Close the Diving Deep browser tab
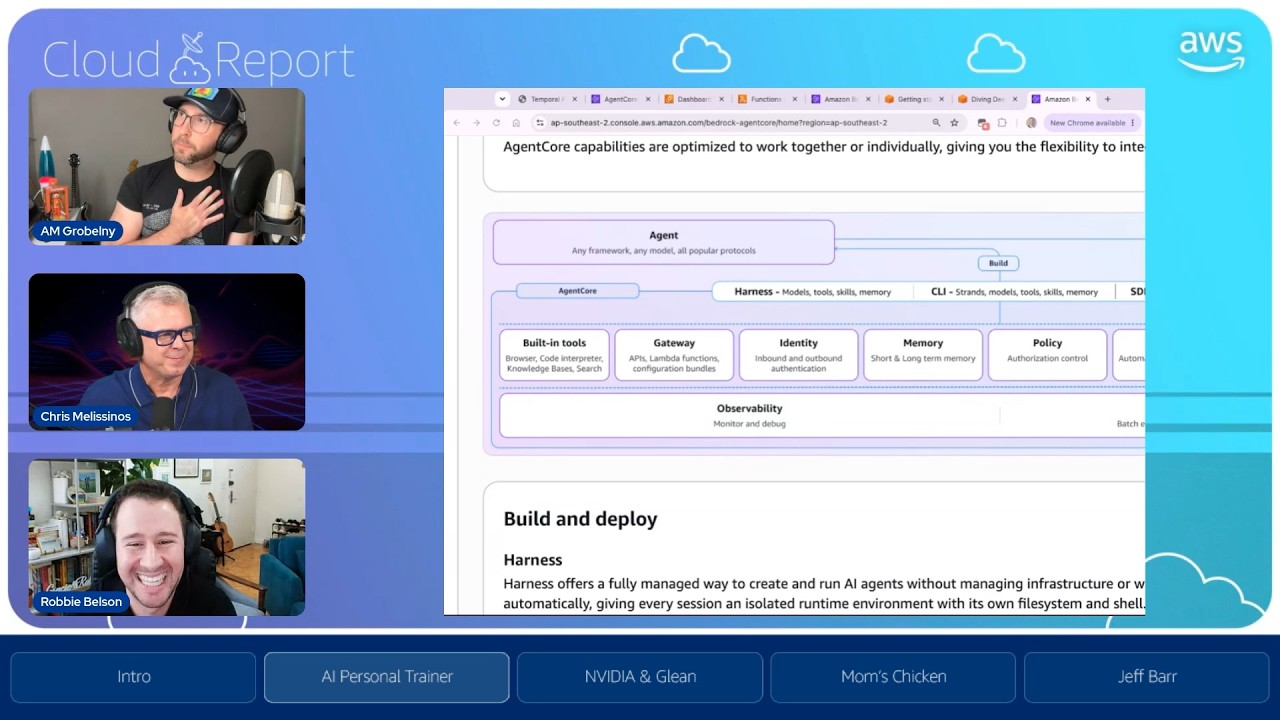 click(1015, 99)
